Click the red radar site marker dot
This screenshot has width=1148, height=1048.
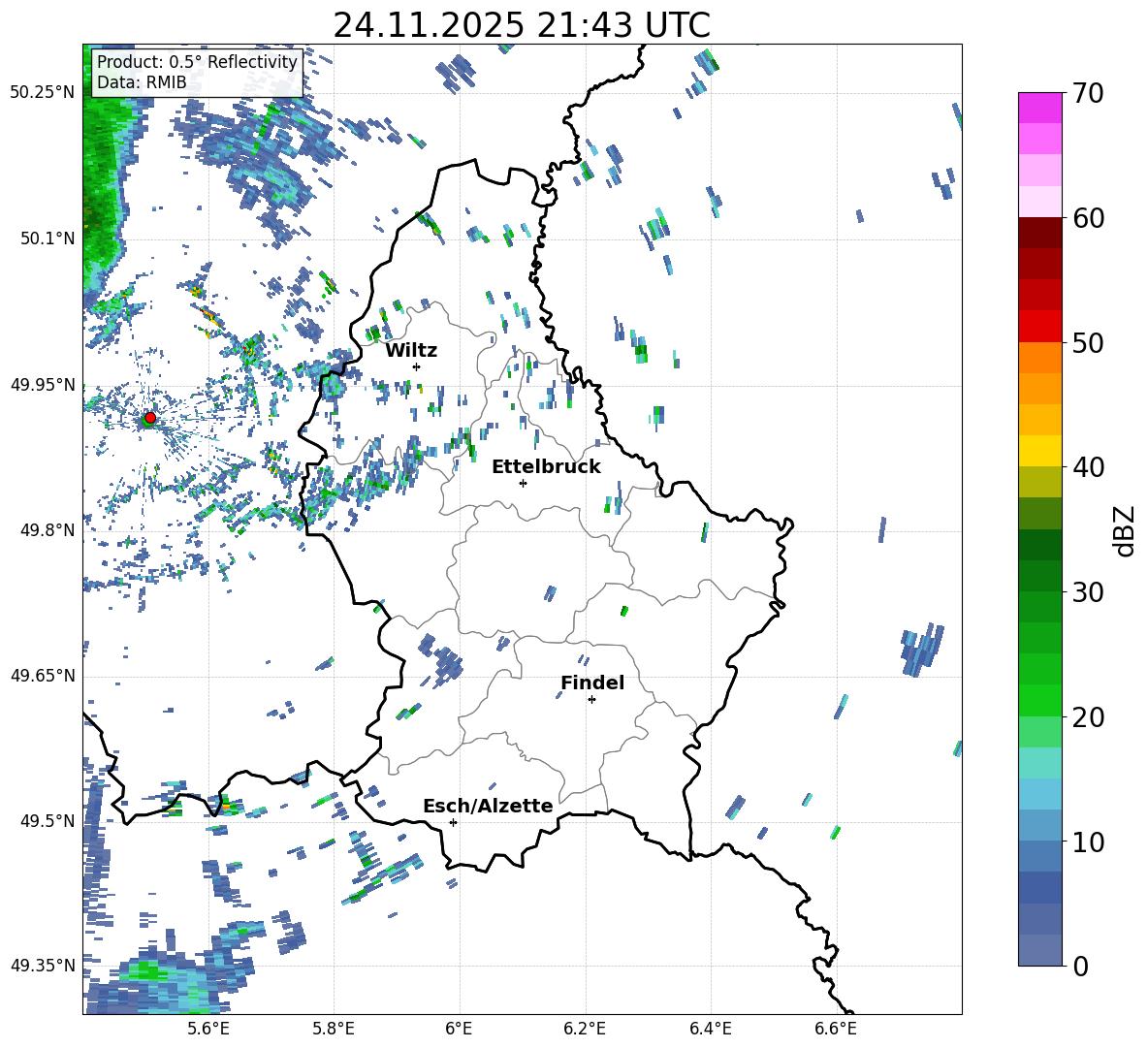click(x=150, y=417)
